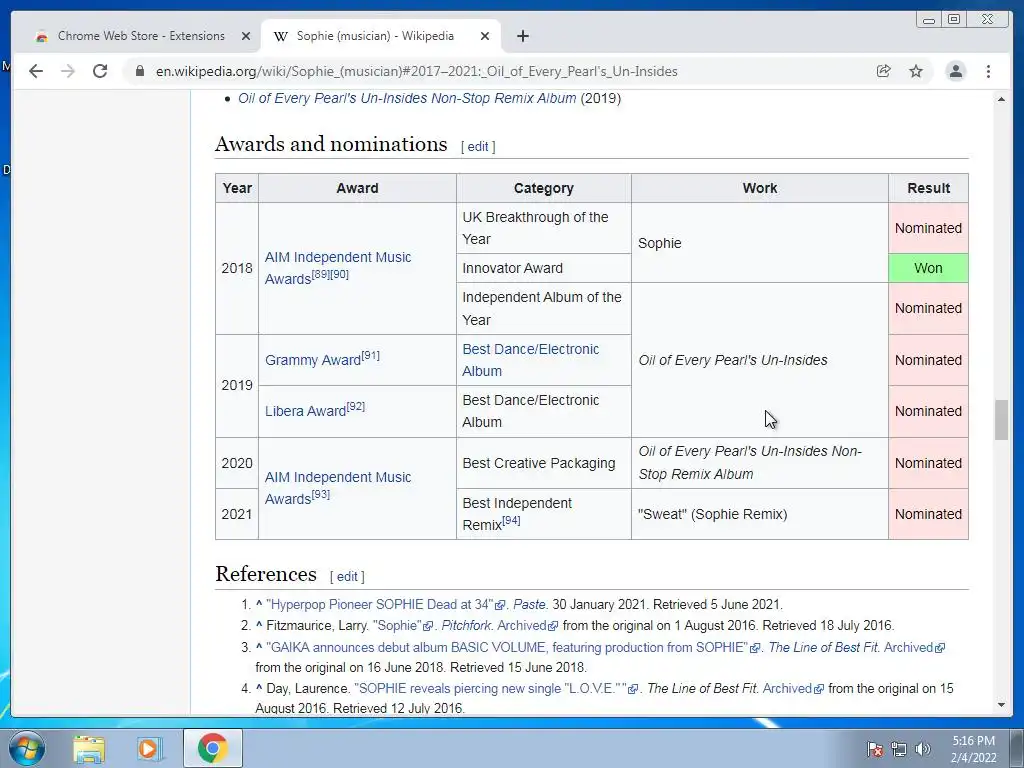Click the Independent Album of the Year cell
This screenshot has width=1024, height=768.
(x=543, y=308)
